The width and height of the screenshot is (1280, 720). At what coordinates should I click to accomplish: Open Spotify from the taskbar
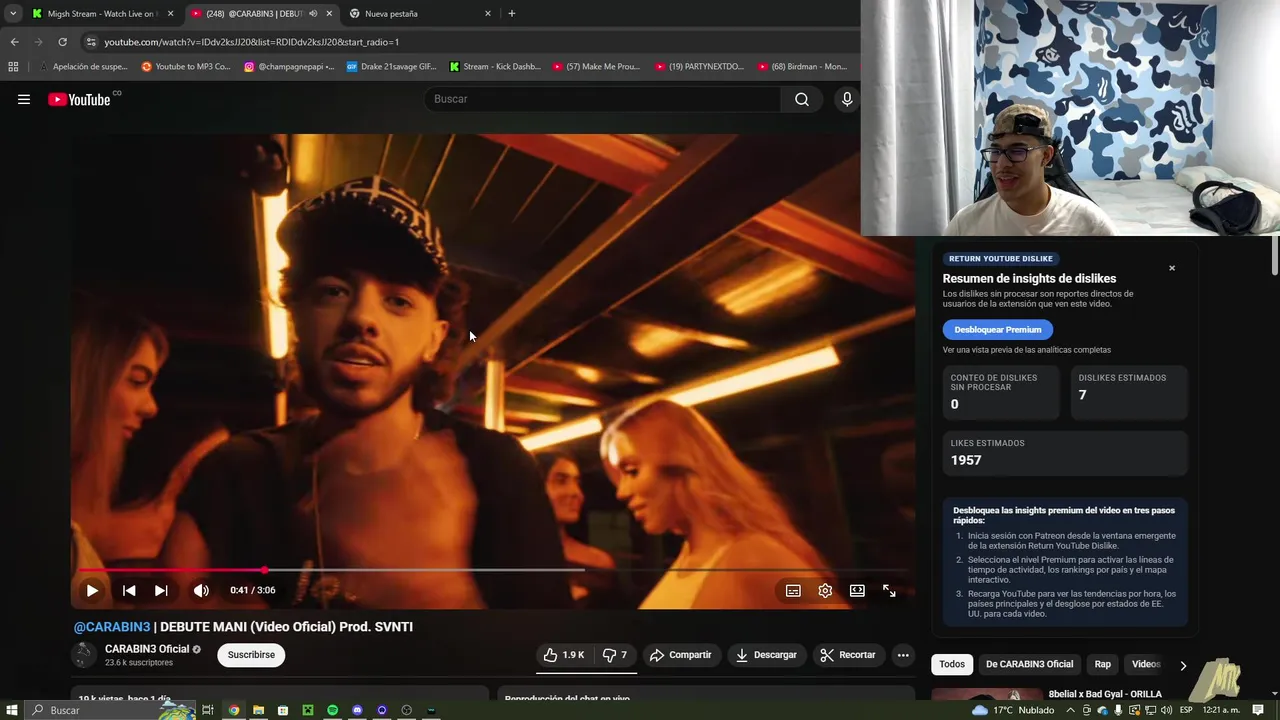[x=332, y=710]
